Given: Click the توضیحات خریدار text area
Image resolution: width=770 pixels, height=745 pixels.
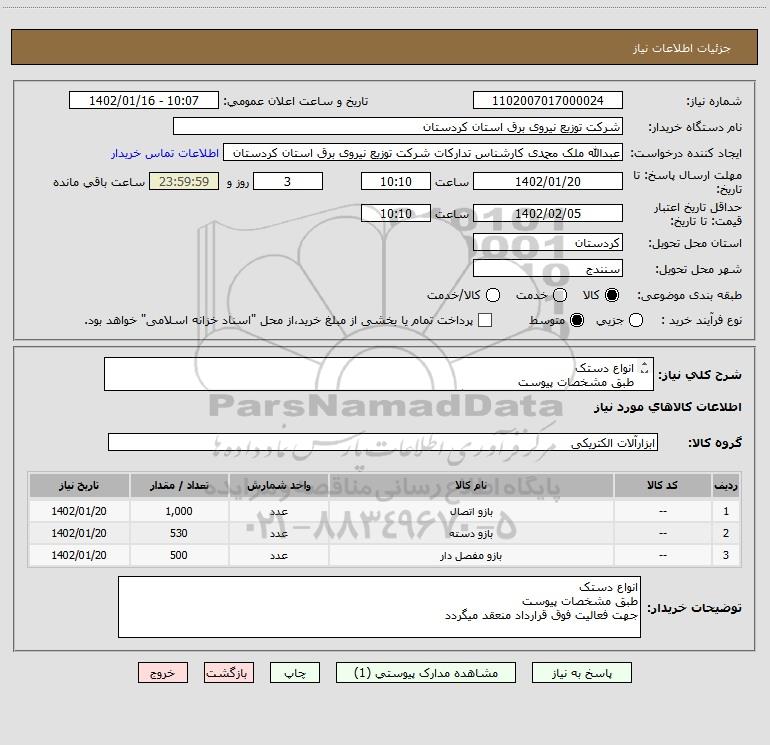Looking at the screenshot, I should 379,607.
